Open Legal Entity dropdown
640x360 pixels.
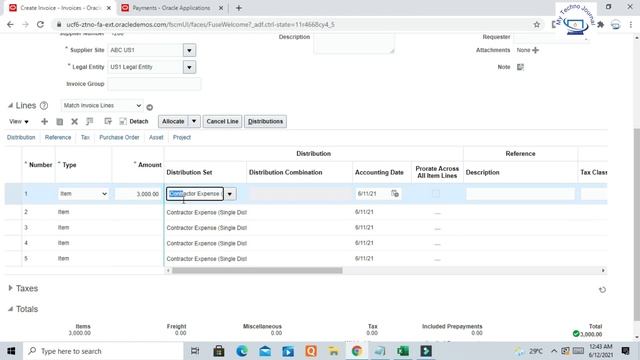point(189,67)
